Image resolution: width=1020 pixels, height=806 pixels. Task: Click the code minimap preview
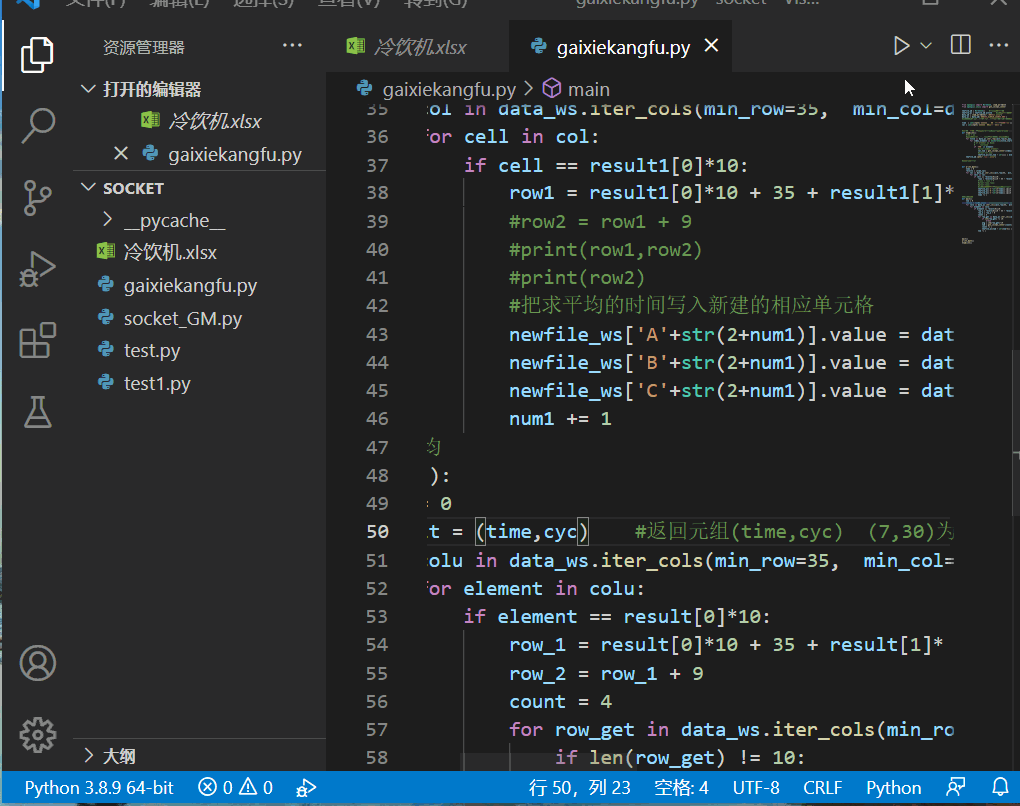pyautogui.click(x=985, y=170)
